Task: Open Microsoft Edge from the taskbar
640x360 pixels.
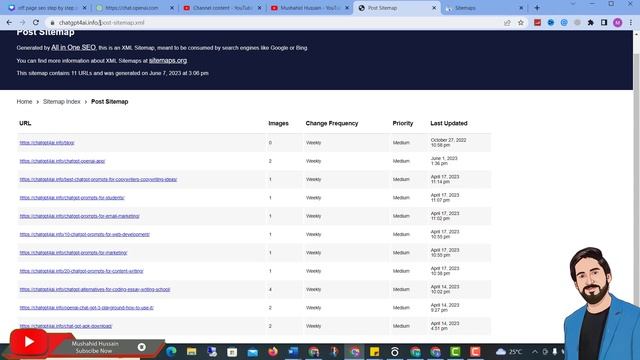Action: [x=171, y=351]
